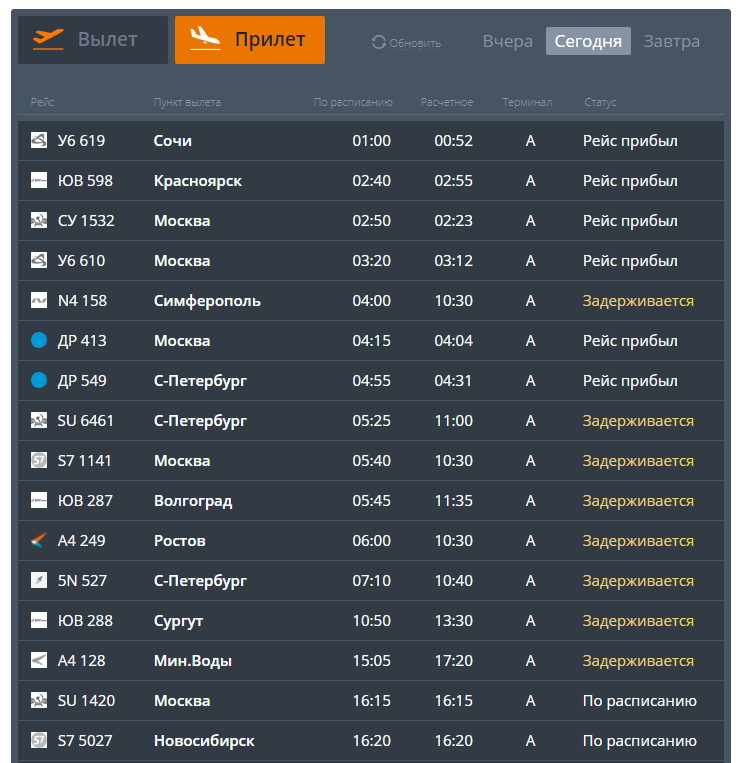Click the airline icon for flight А4 249
Image resolution: width=742 pixels, height=763 pixels.
(x=39, y=541)
